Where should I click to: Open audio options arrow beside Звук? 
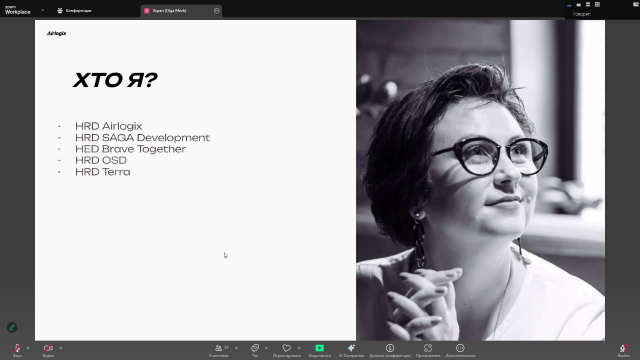tap(28, 348)
